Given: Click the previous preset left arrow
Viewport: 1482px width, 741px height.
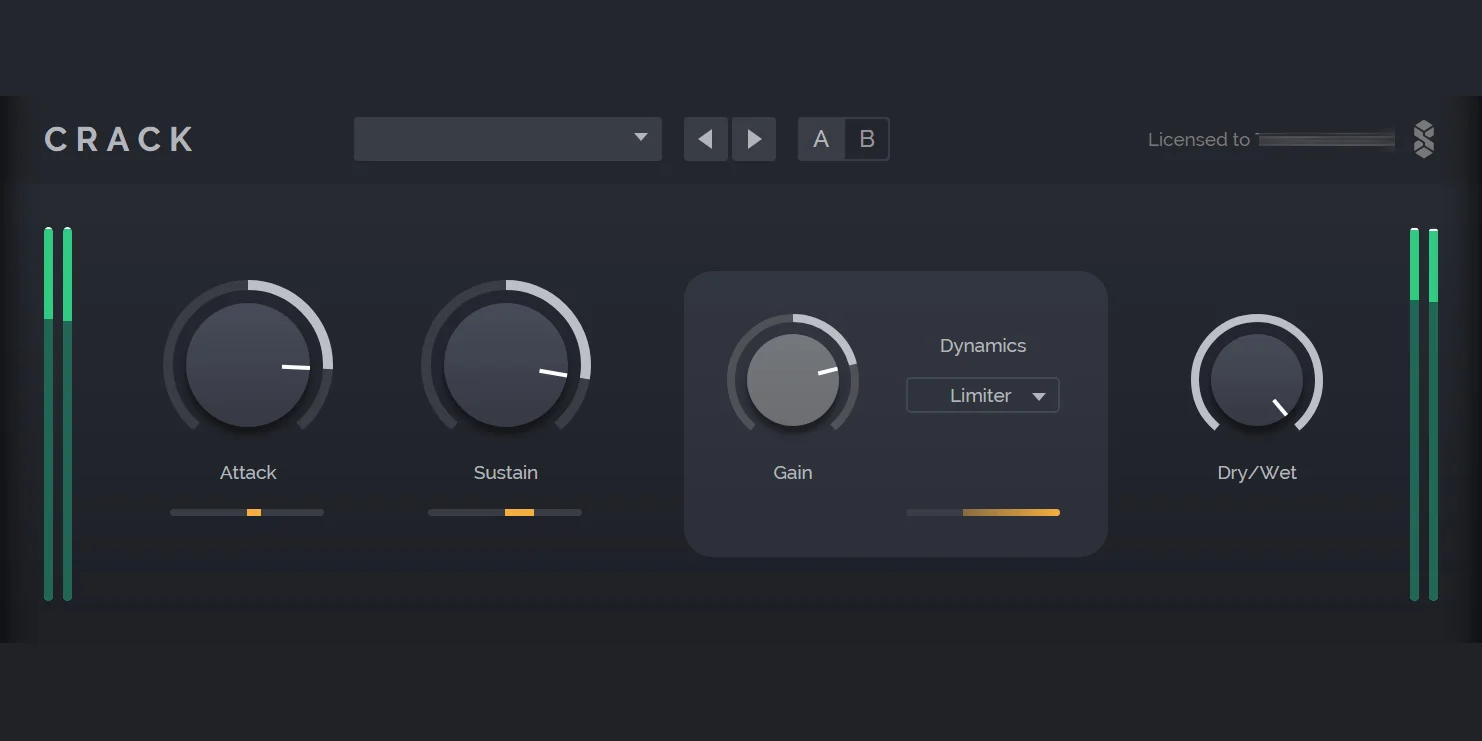Looking at the screenshot, I should [705, 139].
